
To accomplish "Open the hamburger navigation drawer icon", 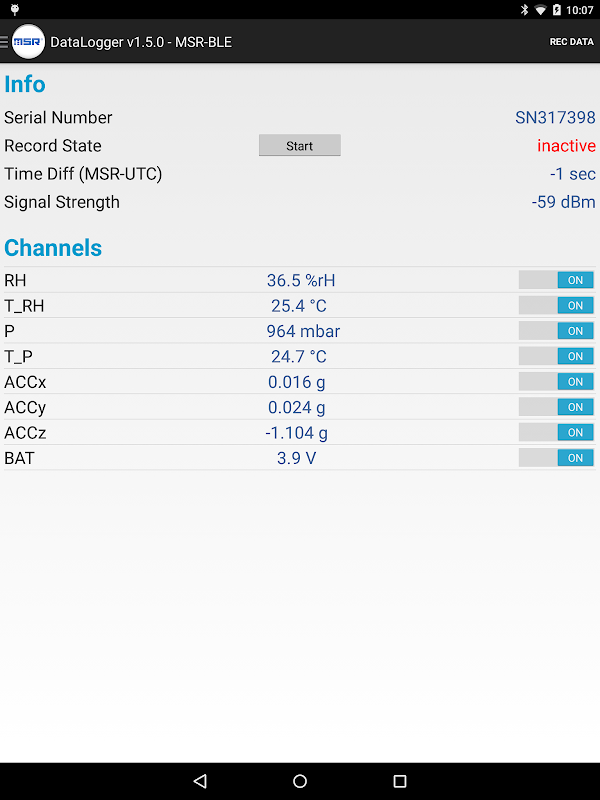I will pos(4,42).
